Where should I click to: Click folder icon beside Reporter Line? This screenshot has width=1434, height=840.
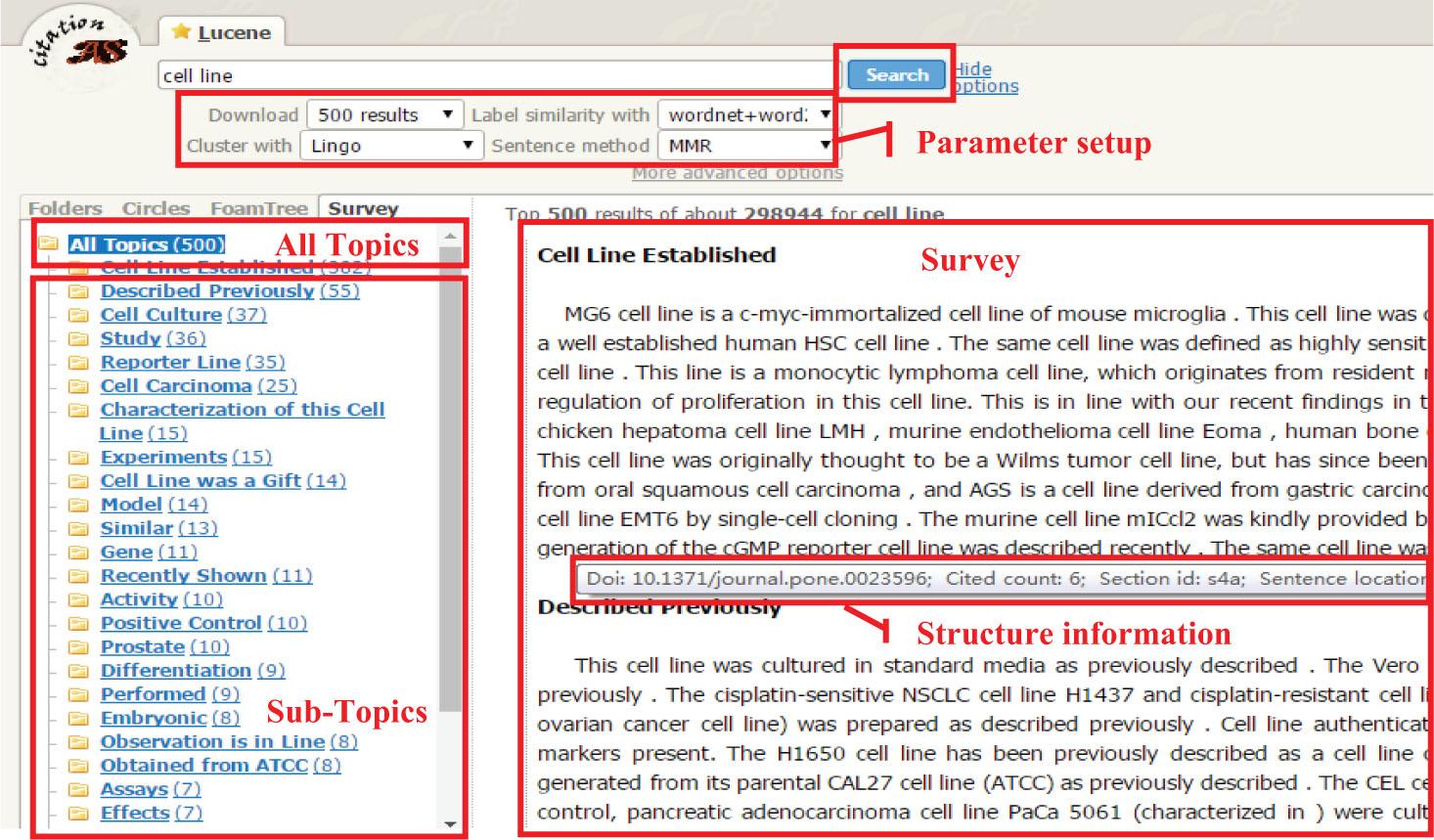coord(78,363)
